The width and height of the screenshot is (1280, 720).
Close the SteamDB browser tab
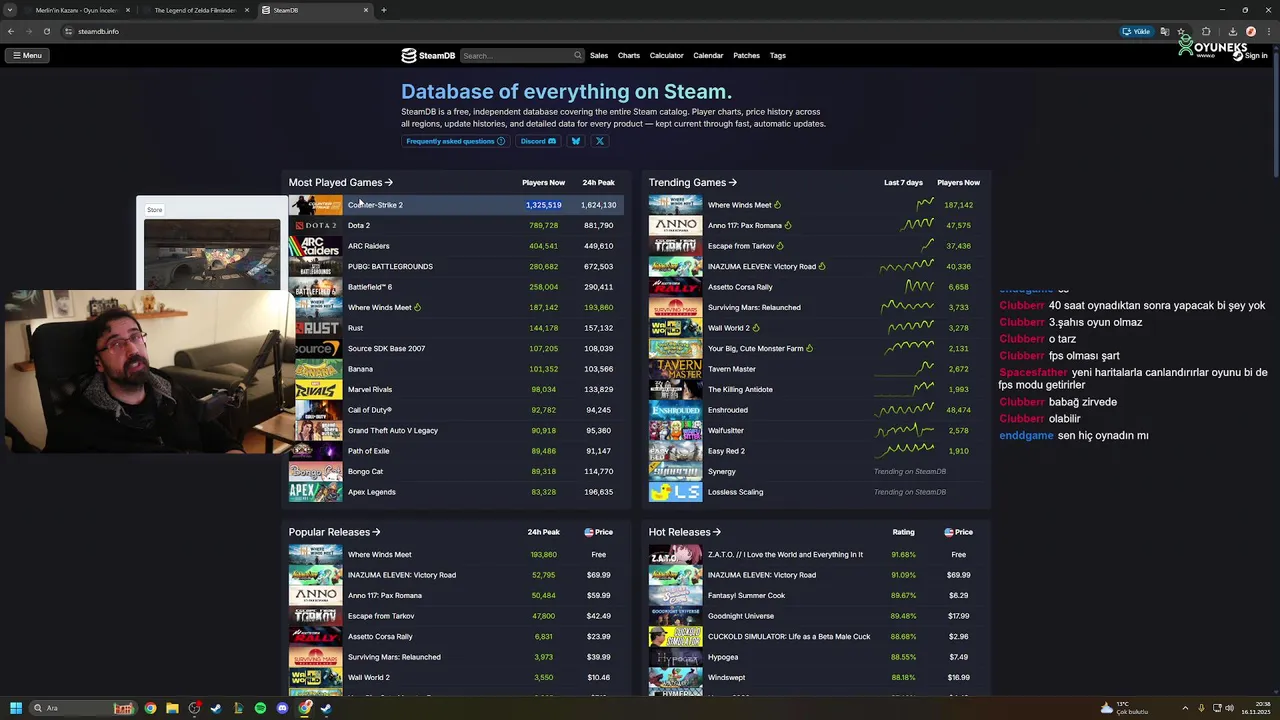coord(366,10)
